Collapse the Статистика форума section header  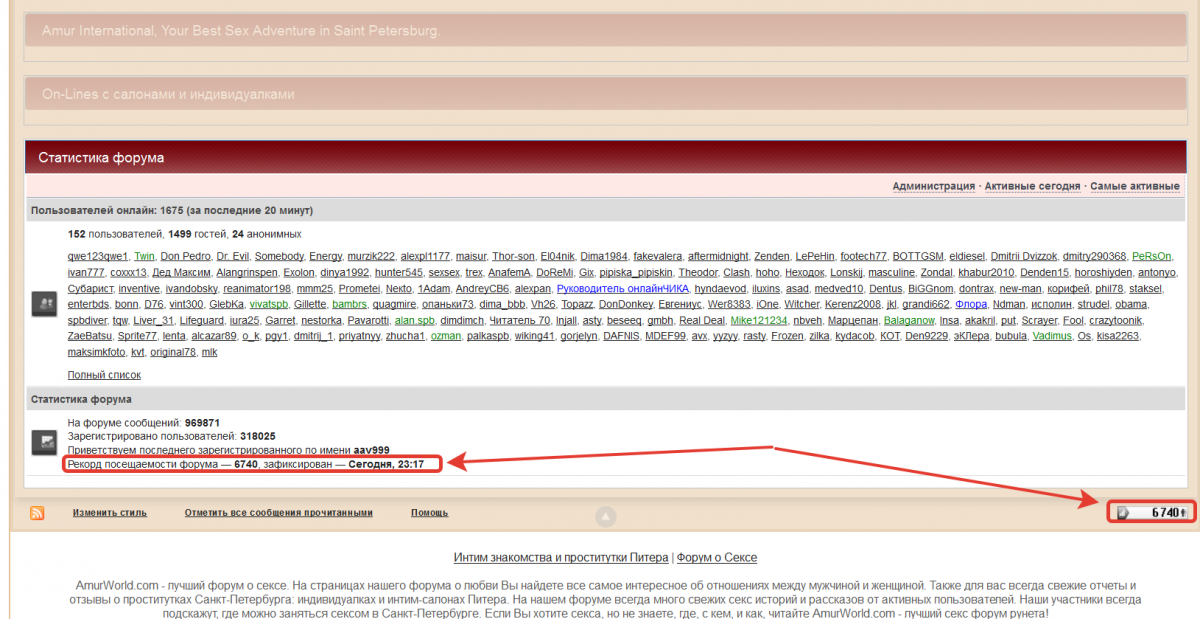pos(604,158)
